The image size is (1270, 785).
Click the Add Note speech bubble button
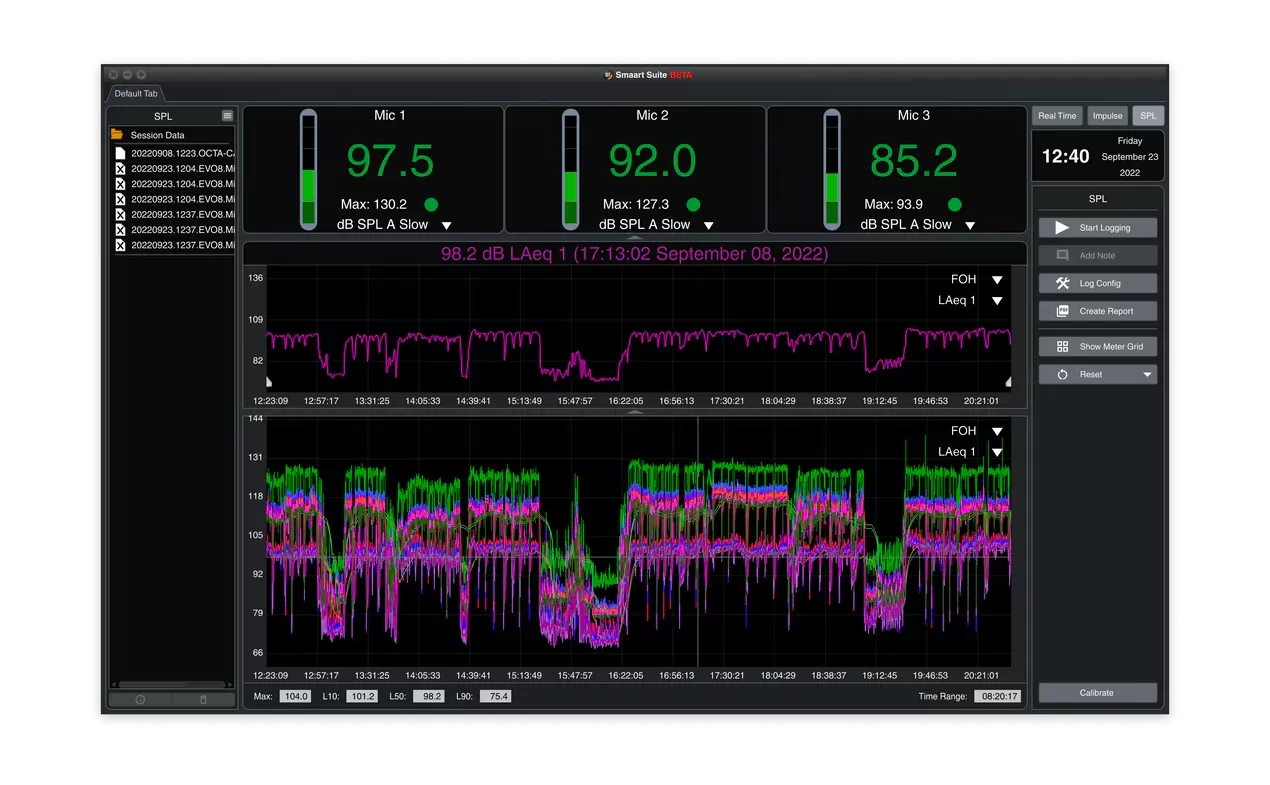tap(1098, 256)
